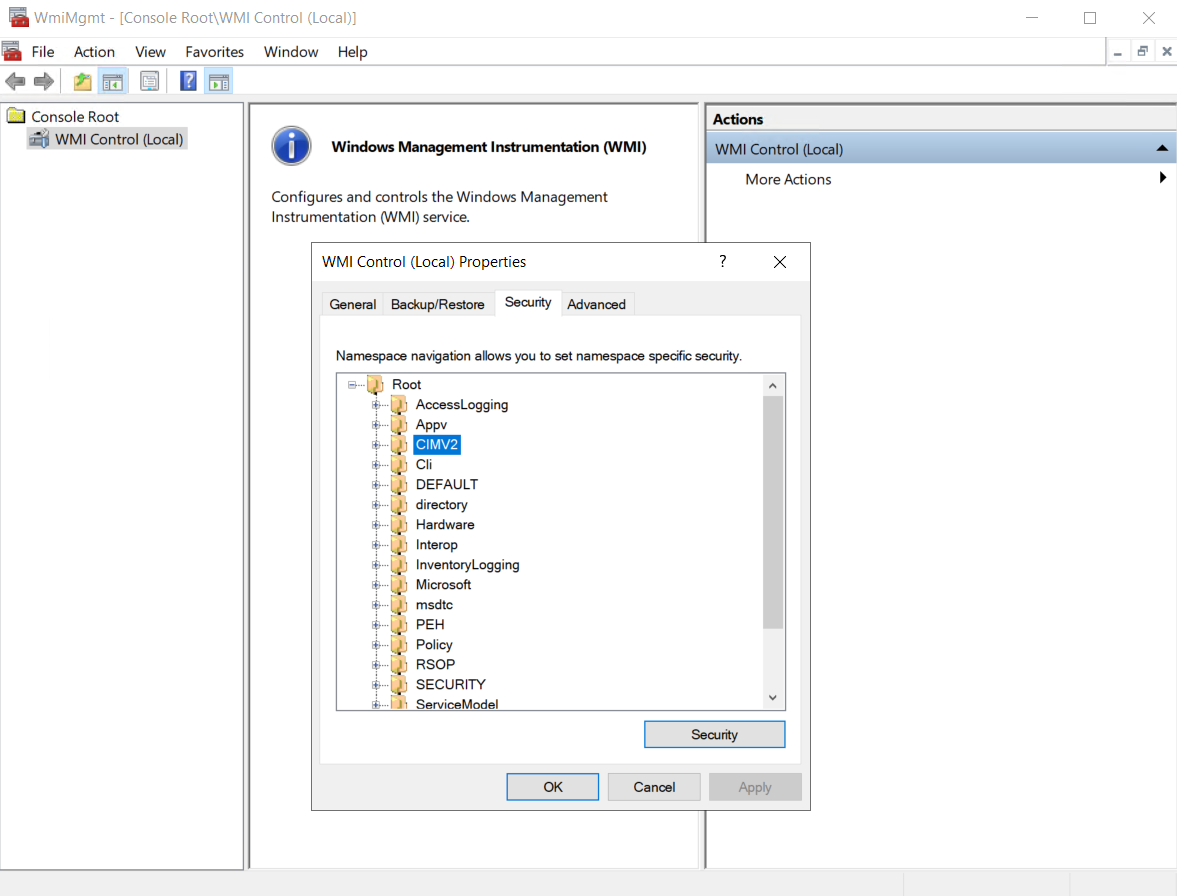The image size is (1177, 896).
Task: Close the WMI Control Properties dialog
Action: tap(780, 261)
